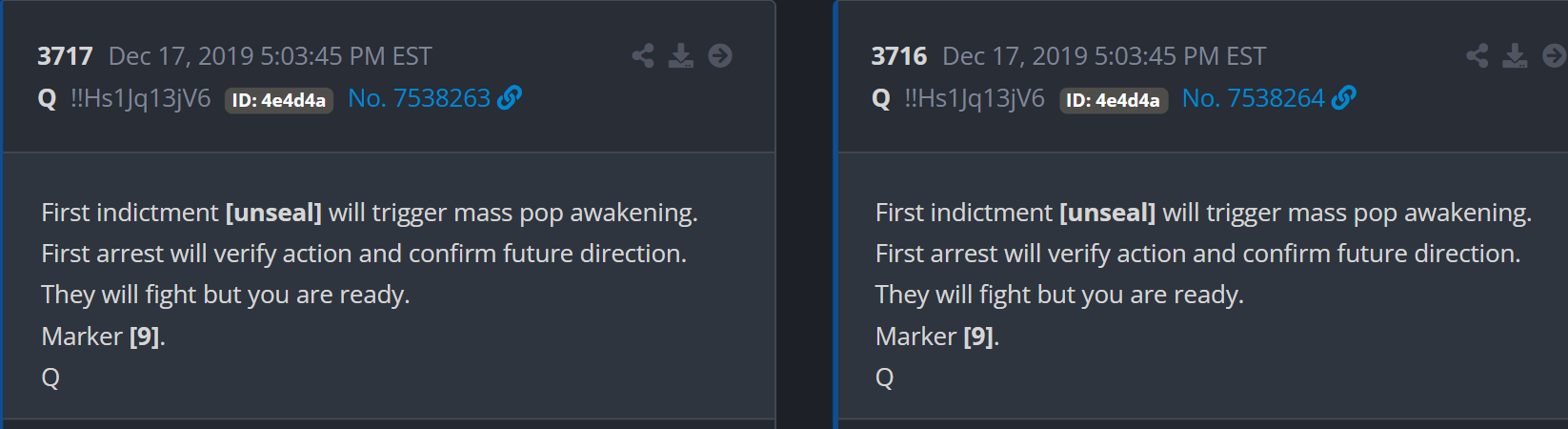Click the chain link icon beside No. 7538263
This screenshot has width=1568, height=429.
(x=510, y=97)
